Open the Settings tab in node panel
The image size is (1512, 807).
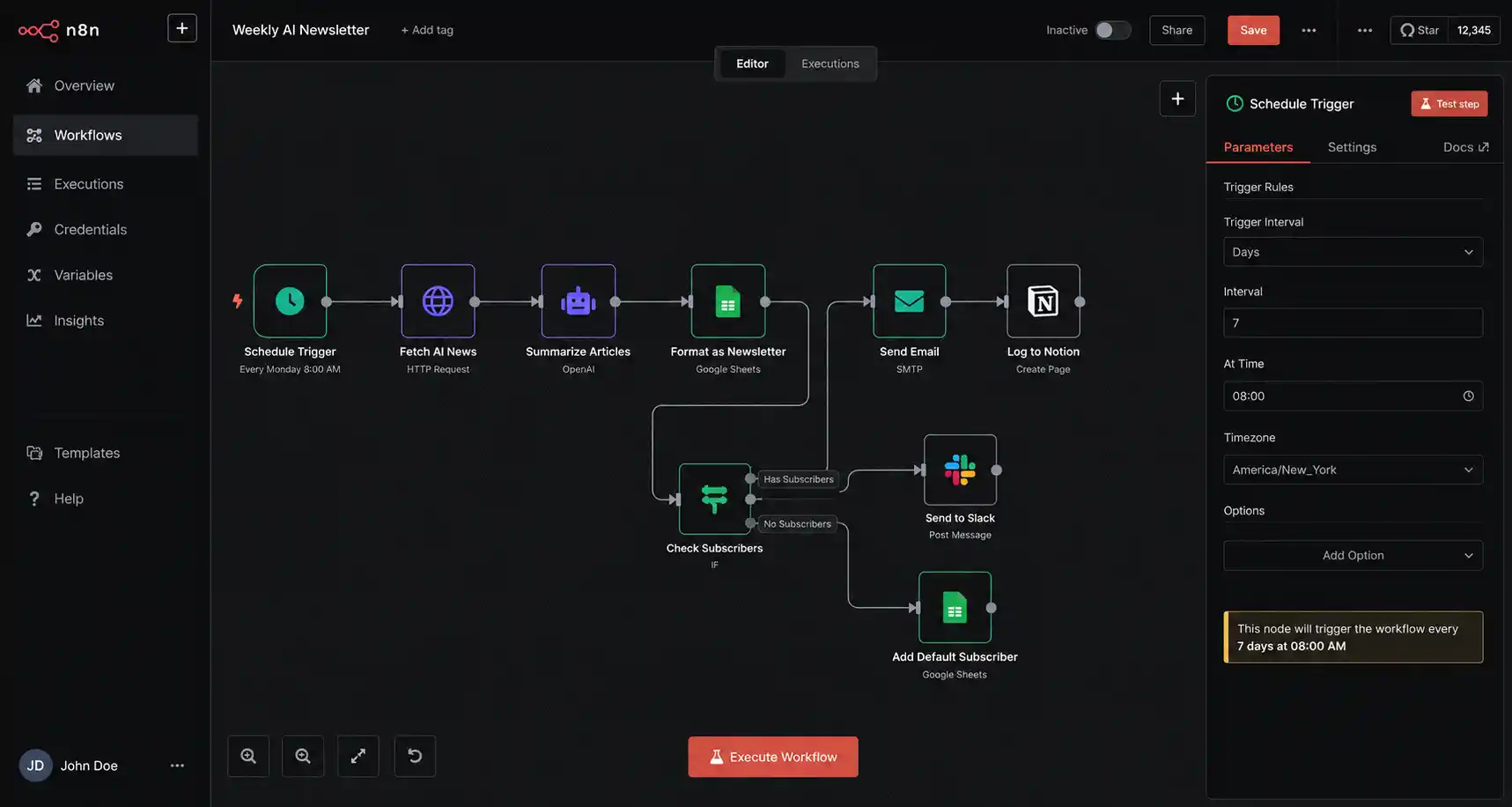pos(1352,147)
